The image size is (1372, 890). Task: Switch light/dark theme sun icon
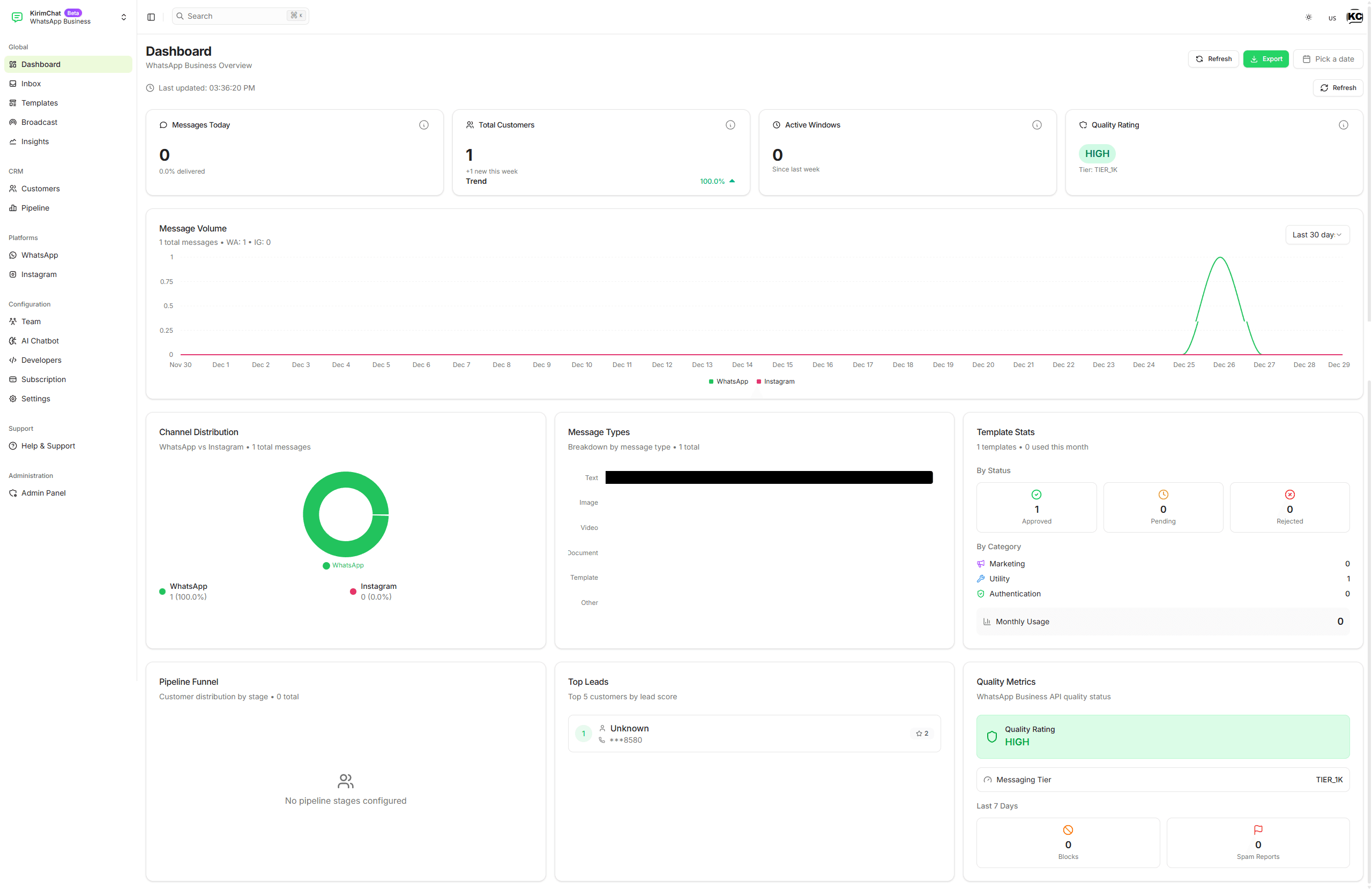pos(1308,17)
